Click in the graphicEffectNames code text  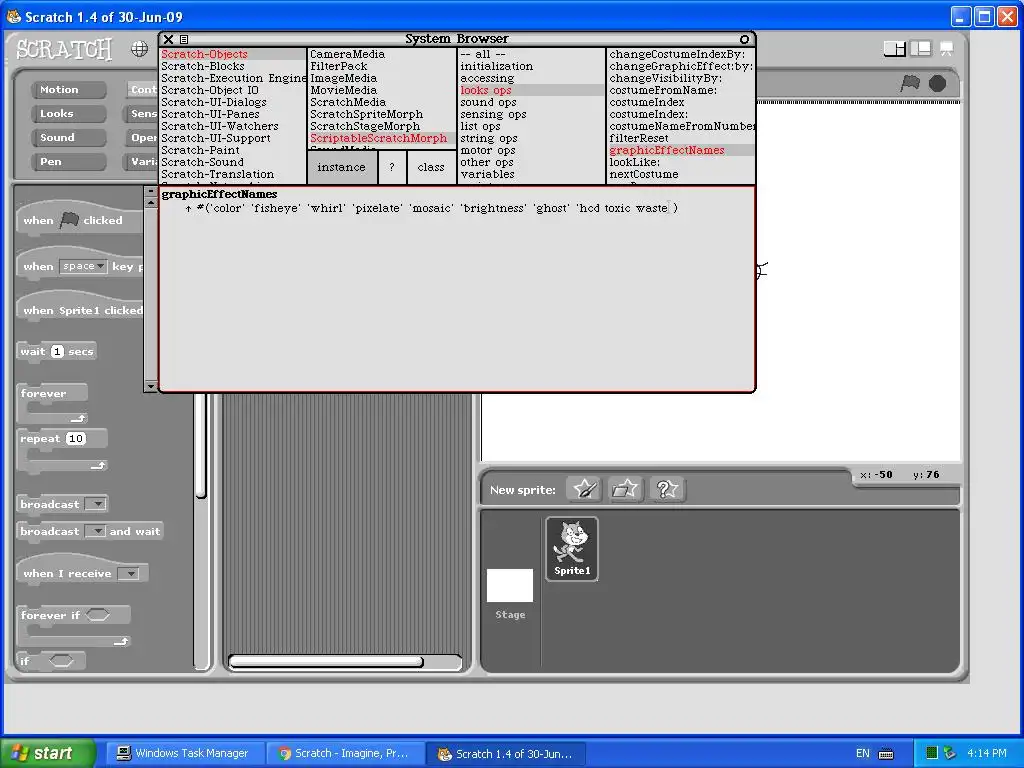(456, 289)
